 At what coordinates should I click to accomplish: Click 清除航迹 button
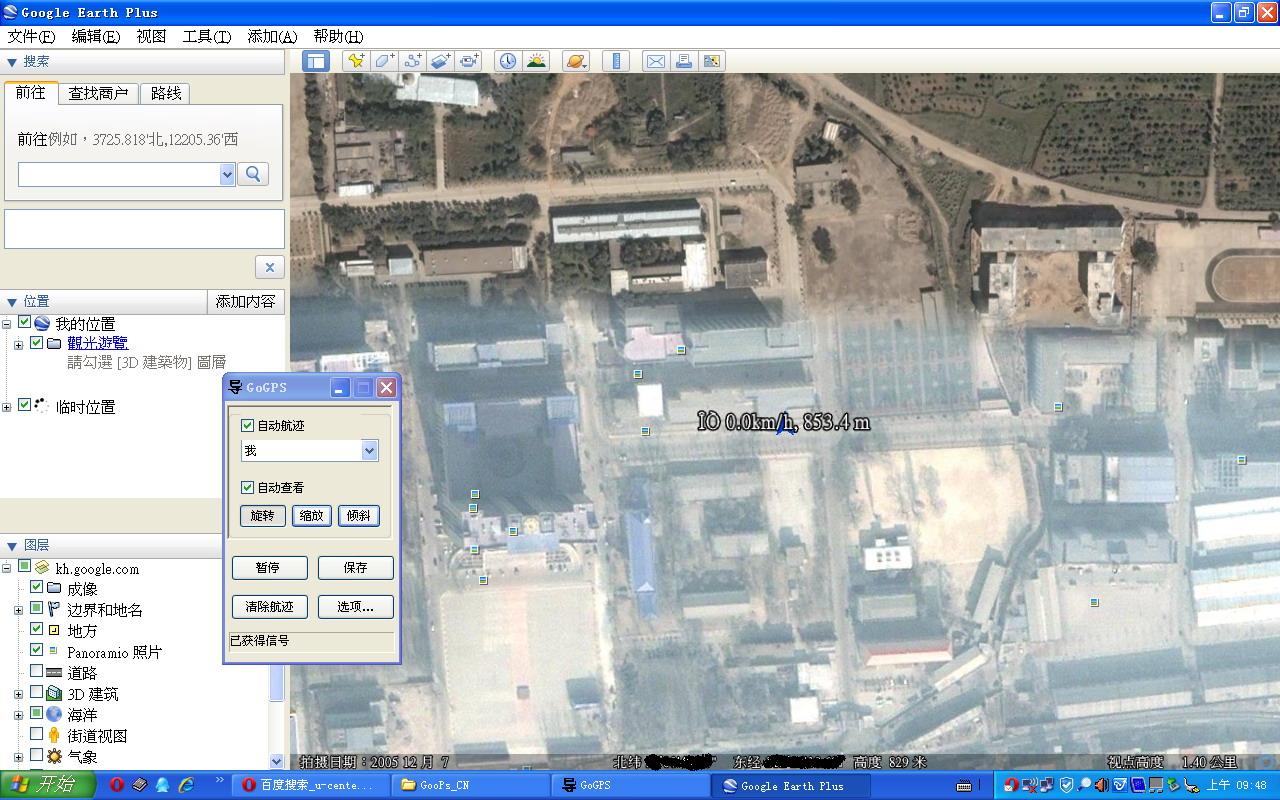(x=269, y=606)
